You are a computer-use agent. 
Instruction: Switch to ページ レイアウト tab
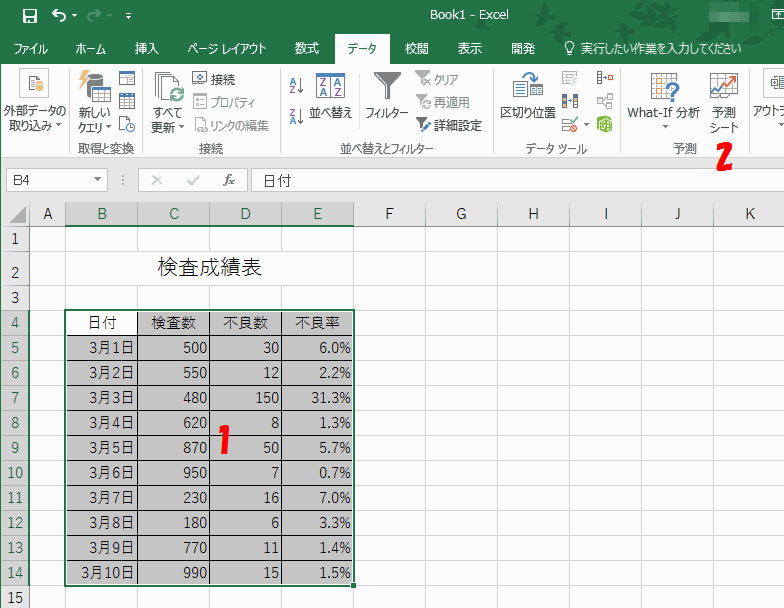[226, 48]
